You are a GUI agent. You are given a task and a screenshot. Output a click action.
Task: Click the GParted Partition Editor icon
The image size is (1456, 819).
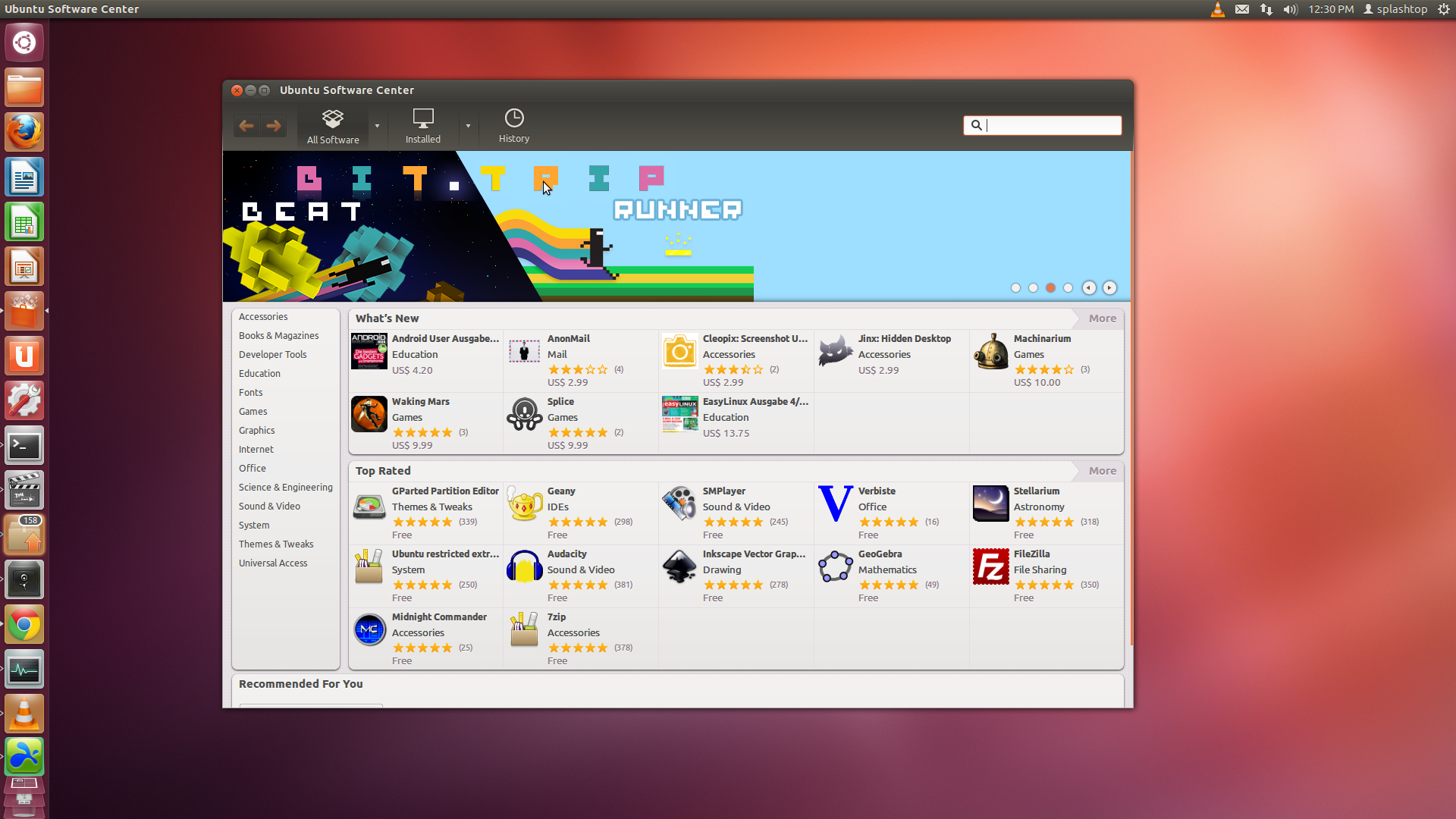(x=370, y=503)
